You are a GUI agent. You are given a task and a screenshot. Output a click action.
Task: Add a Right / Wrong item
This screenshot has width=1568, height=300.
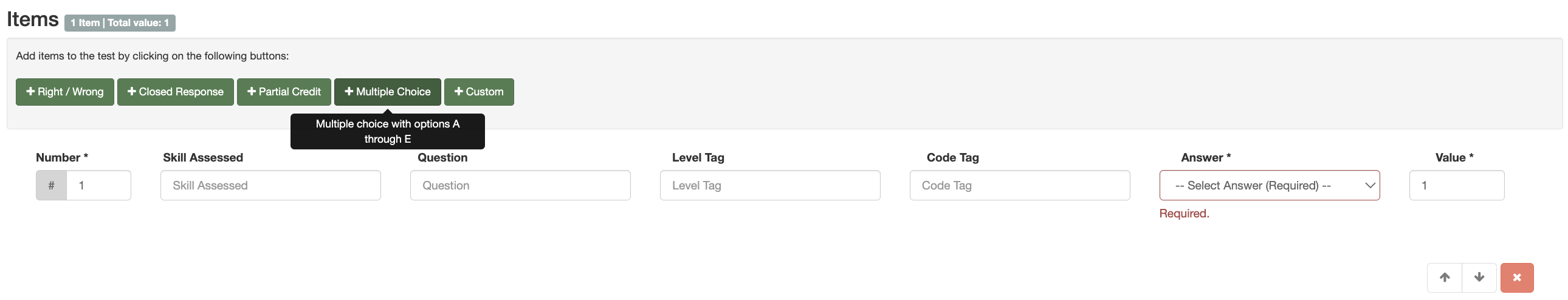[x=64, y=92]
